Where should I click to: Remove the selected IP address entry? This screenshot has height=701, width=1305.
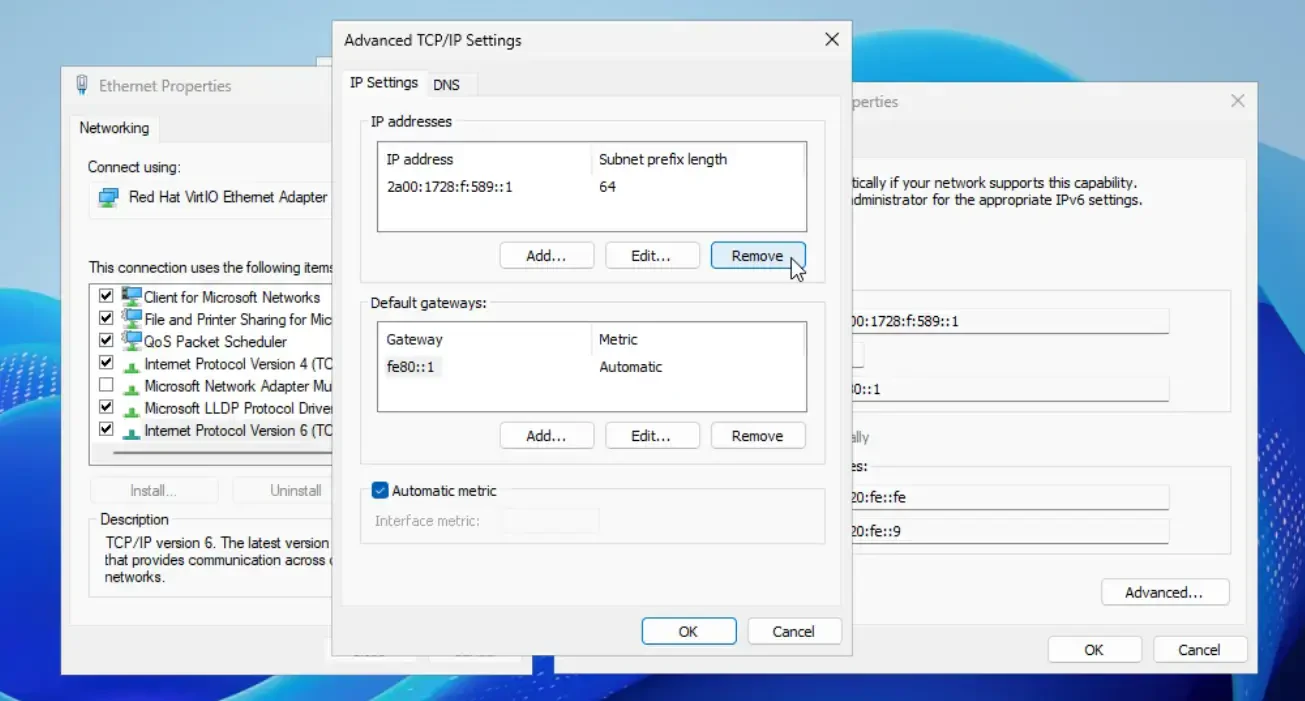[x=757, y=256]
